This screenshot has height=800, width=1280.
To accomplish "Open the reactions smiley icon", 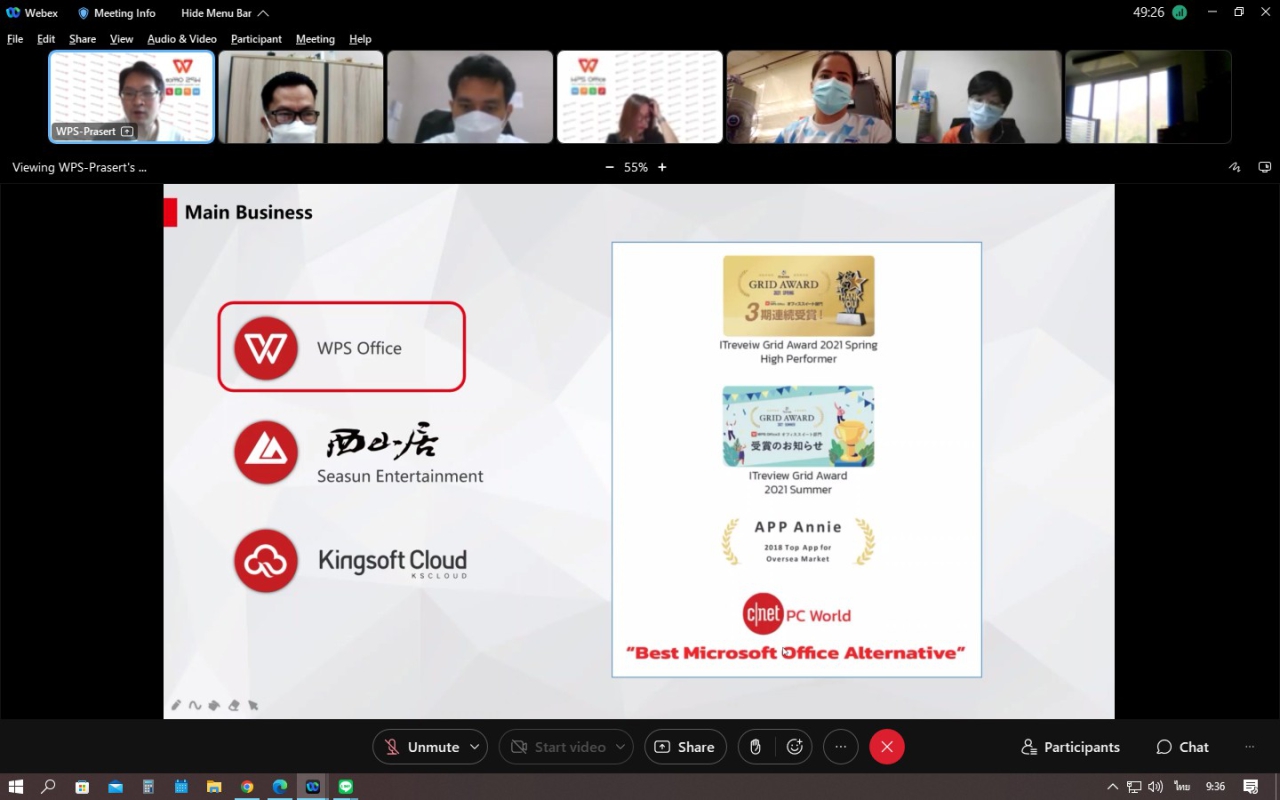I will [795, 747].
